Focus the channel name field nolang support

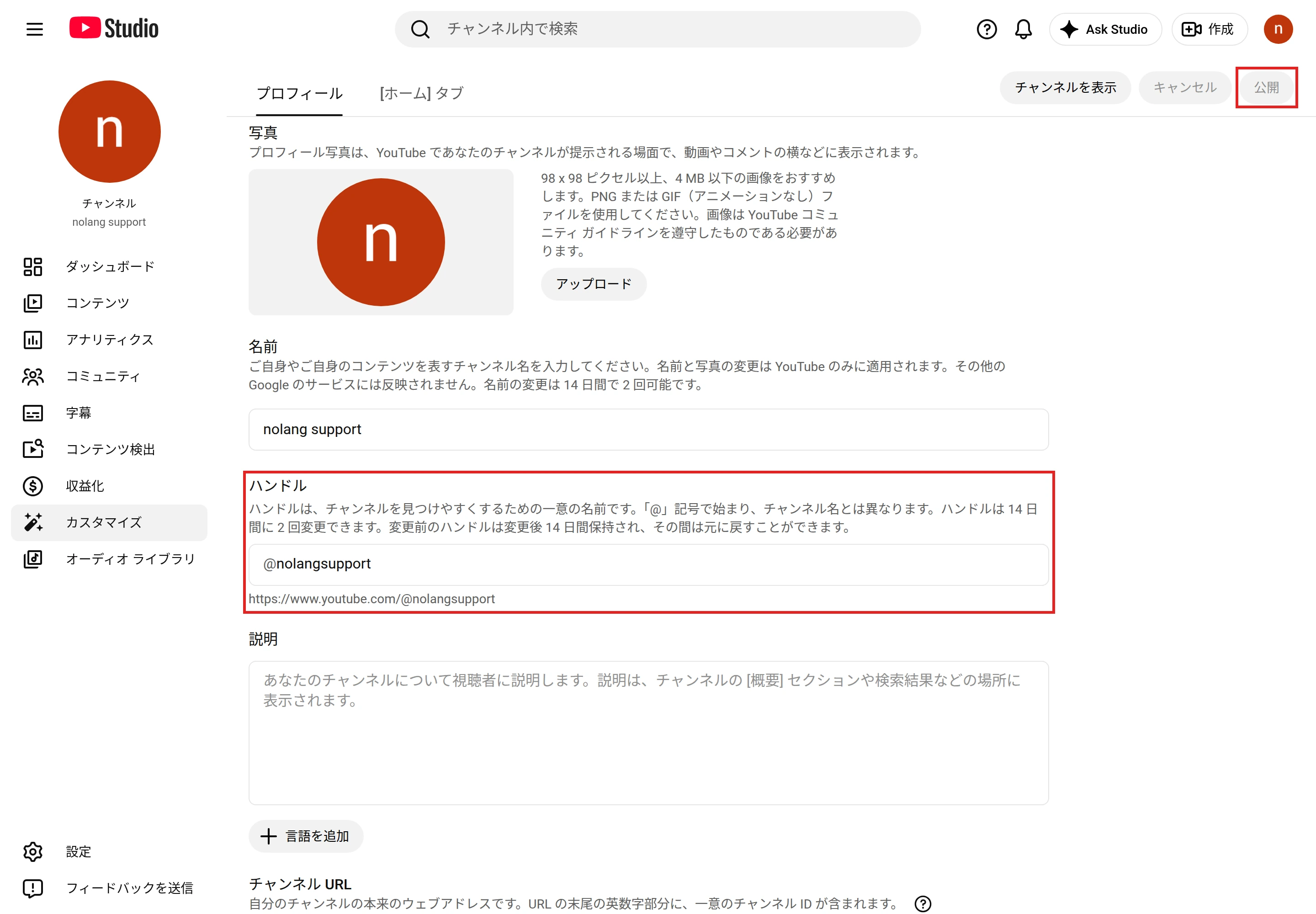(x=648, y=430)
